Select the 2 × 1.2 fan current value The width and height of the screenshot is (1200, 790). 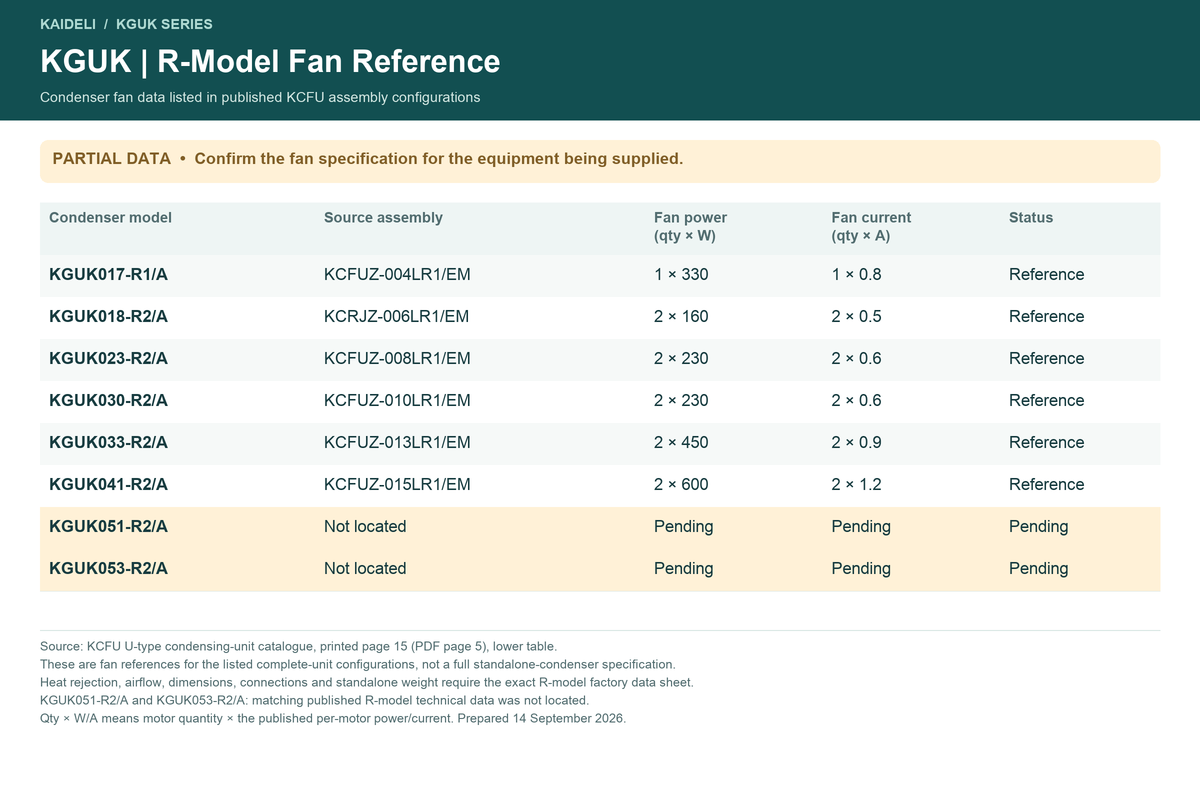856,485
